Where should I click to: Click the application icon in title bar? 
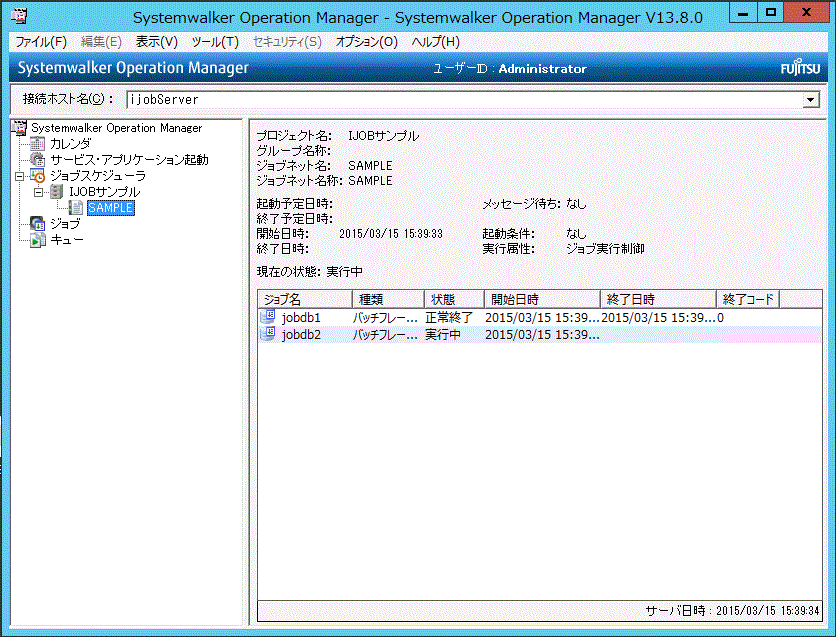(19, 17)
